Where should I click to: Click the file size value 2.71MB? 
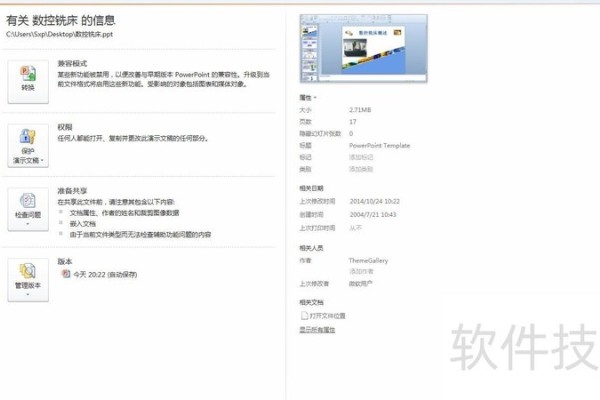click(360, 110)
